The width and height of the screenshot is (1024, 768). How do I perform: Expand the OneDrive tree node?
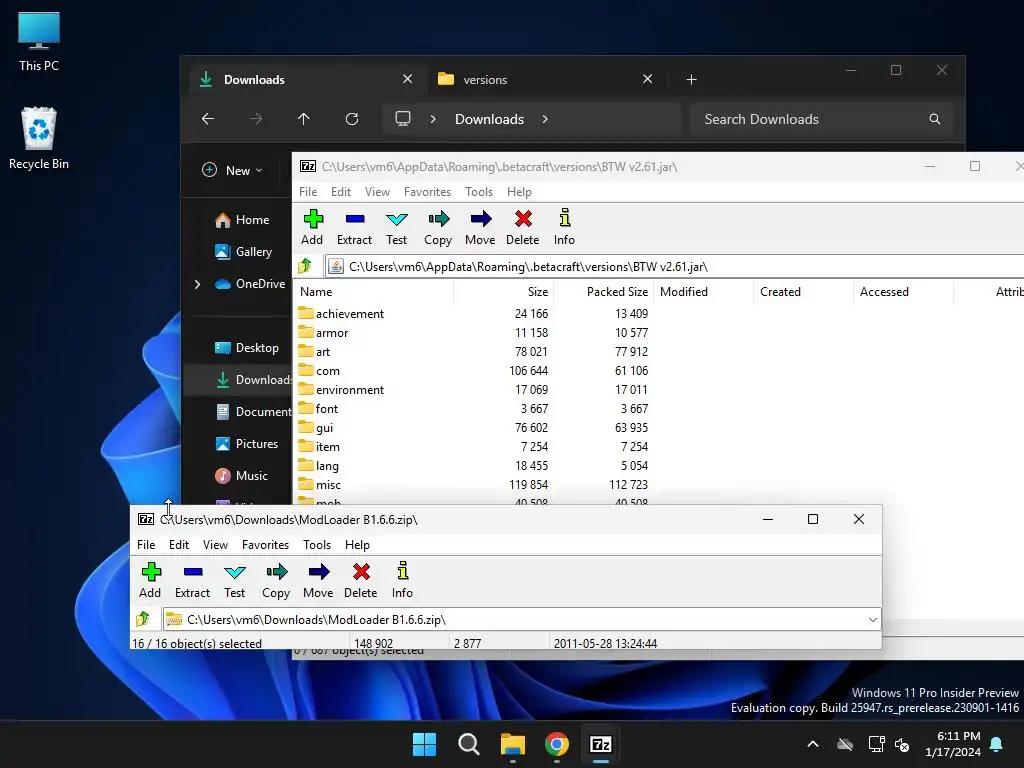[197, 284]
